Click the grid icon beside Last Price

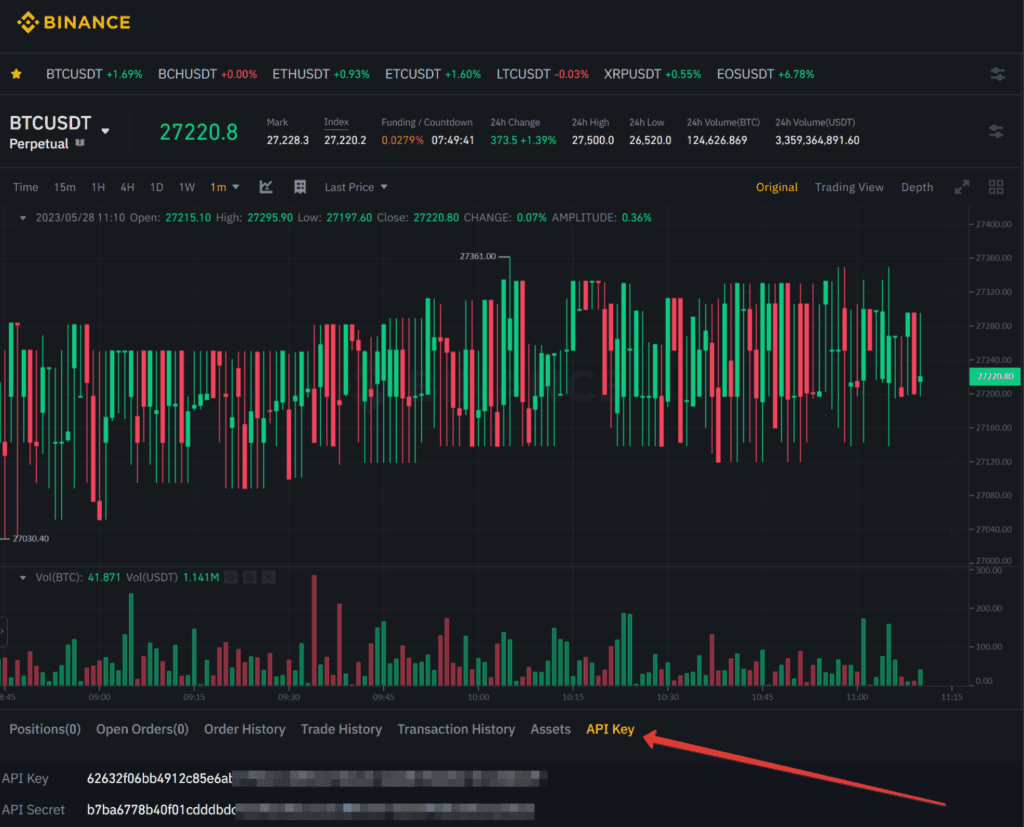[299, 187]
